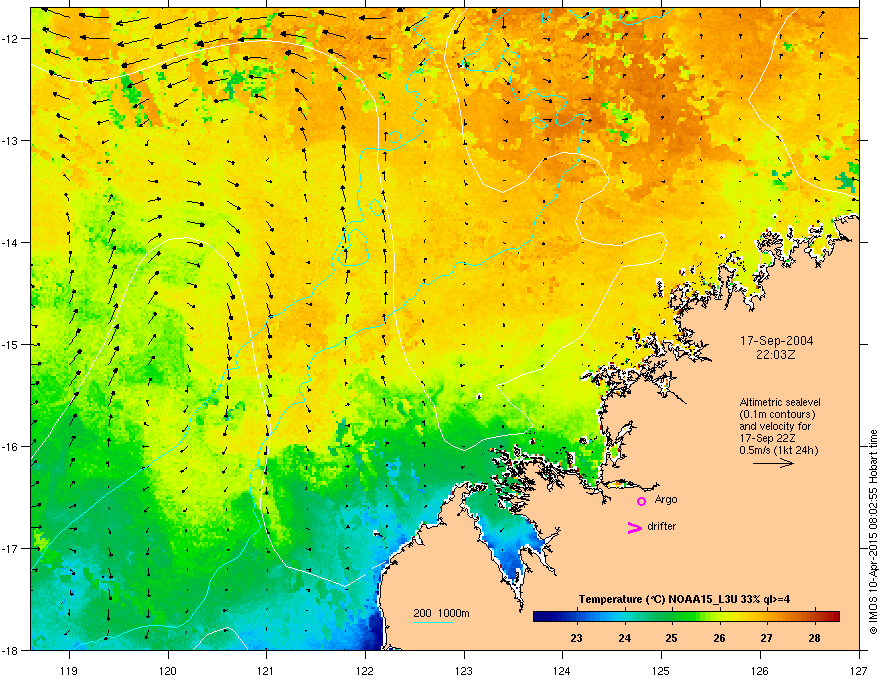Click the "and velocity for" legend line
The image size is (880, 680).
tap(775, 426)
